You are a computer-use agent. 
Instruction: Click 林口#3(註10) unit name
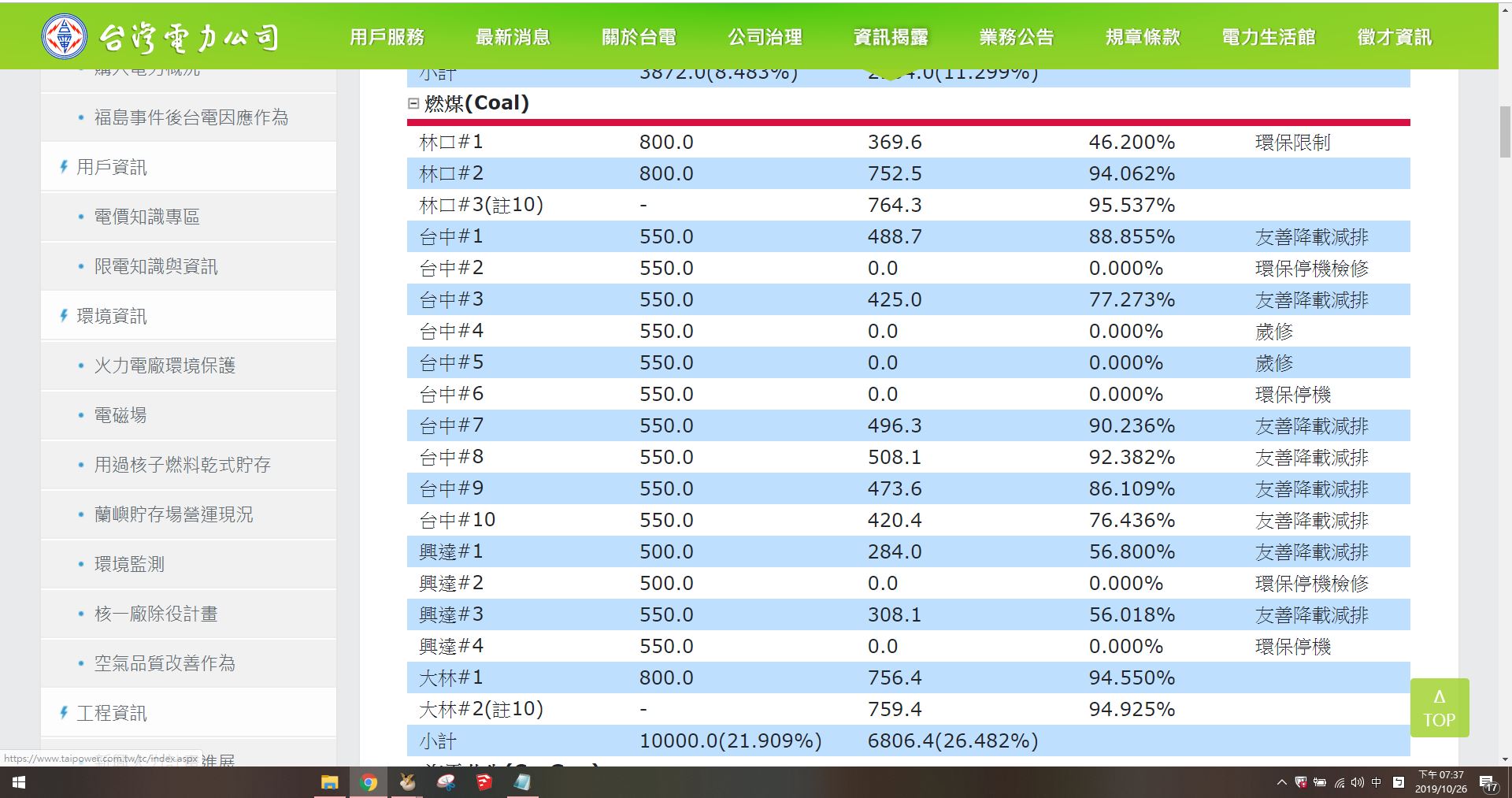(481, 205)
